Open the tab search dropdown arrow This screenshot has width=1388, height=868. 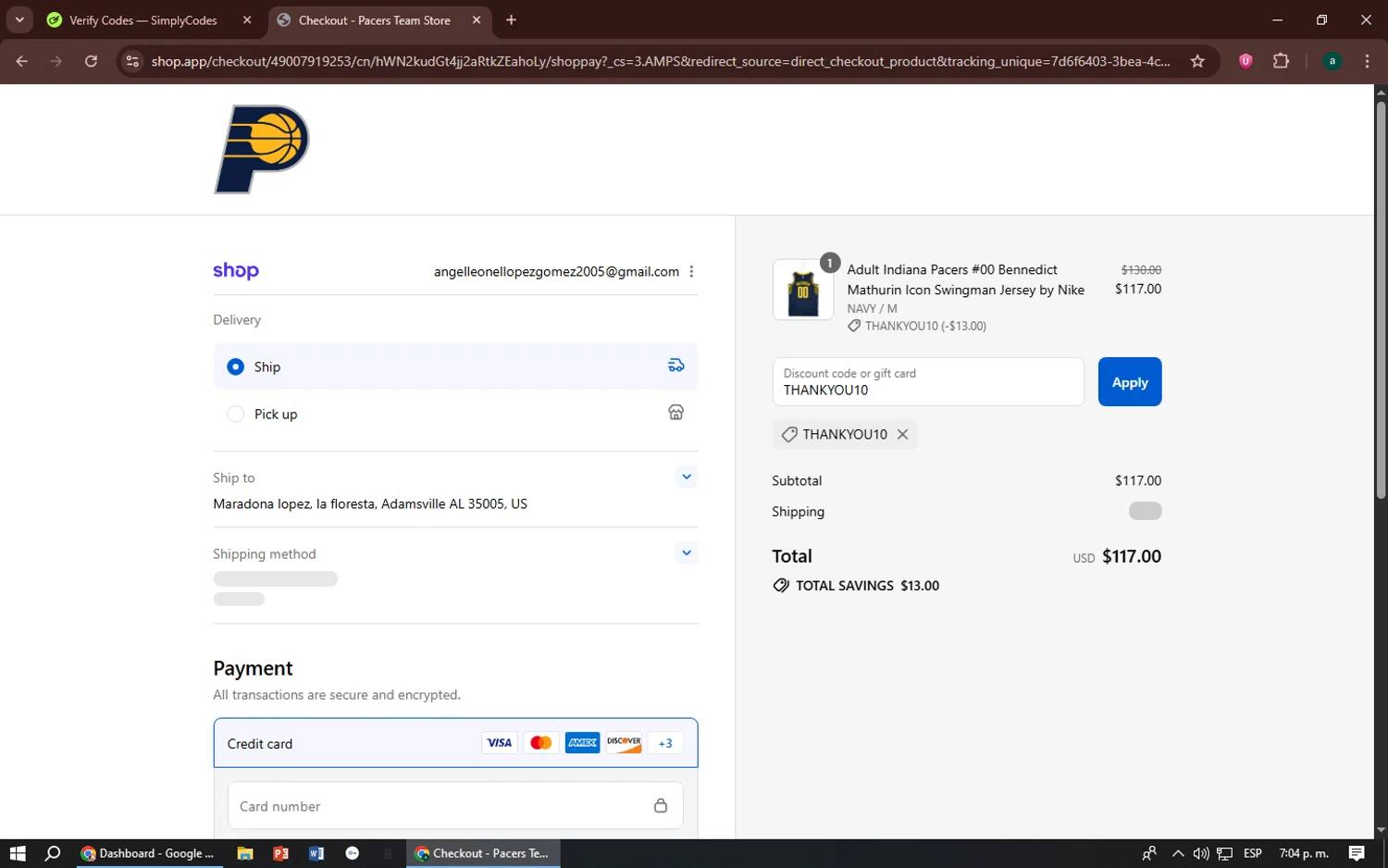pos(19,19)
